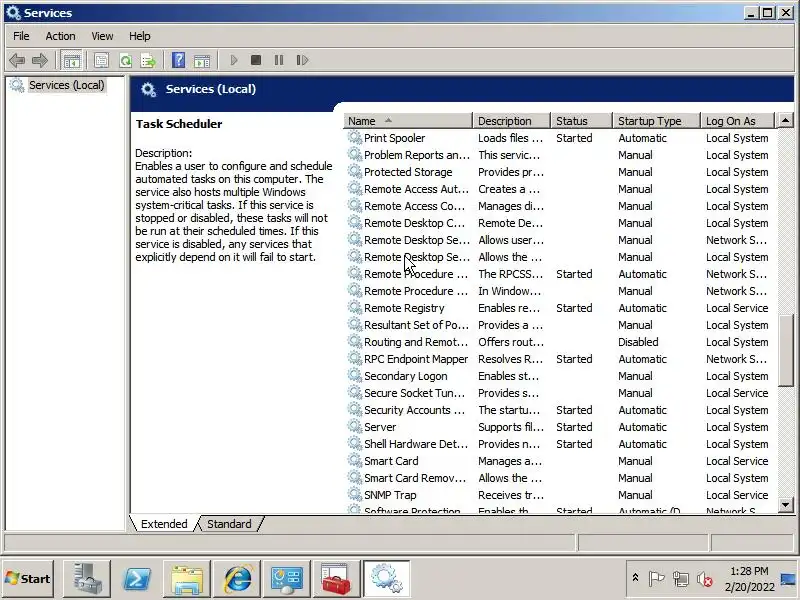
Task: Sort by the Name column header
Action: coord(408,121)
